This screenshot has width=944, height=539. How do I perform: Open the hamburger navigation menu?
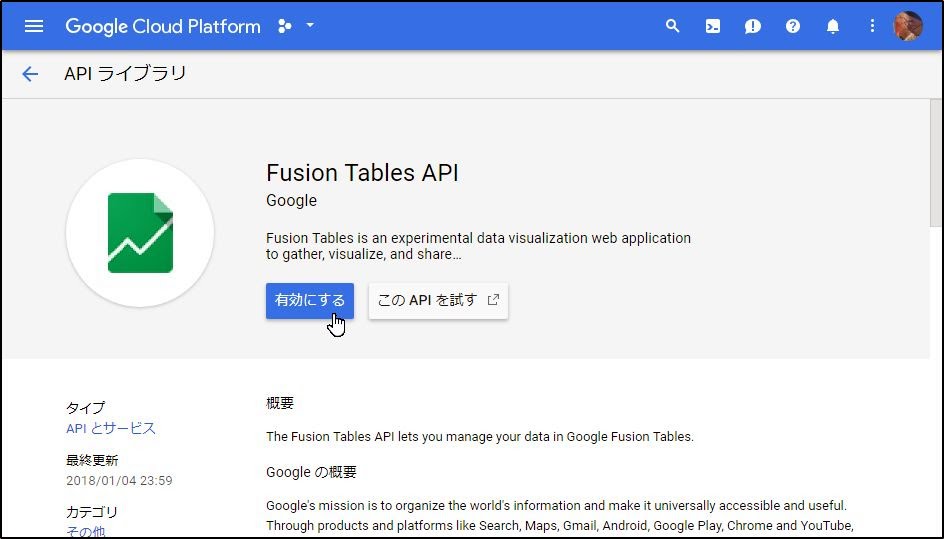pos(34,26)
